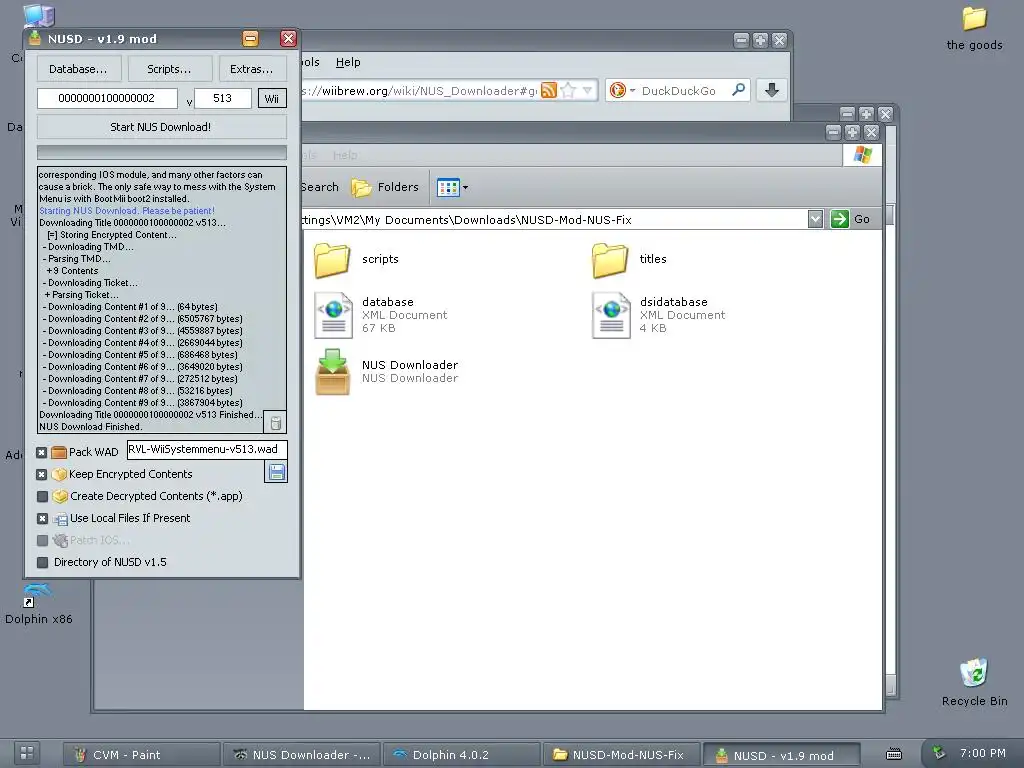
Task: Click the NUSD title bar app icon
Action: [x=35, y=39]
